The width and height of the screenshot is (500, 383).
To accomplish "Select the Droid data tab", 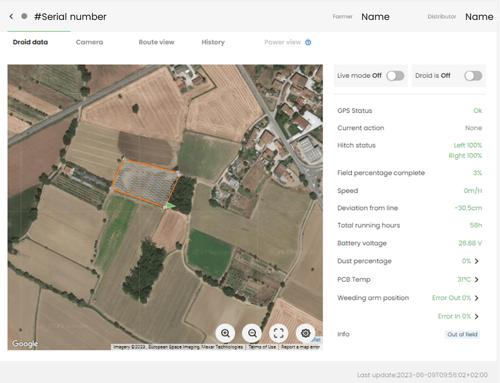I will pyautogui.click(x=30, y=42).
